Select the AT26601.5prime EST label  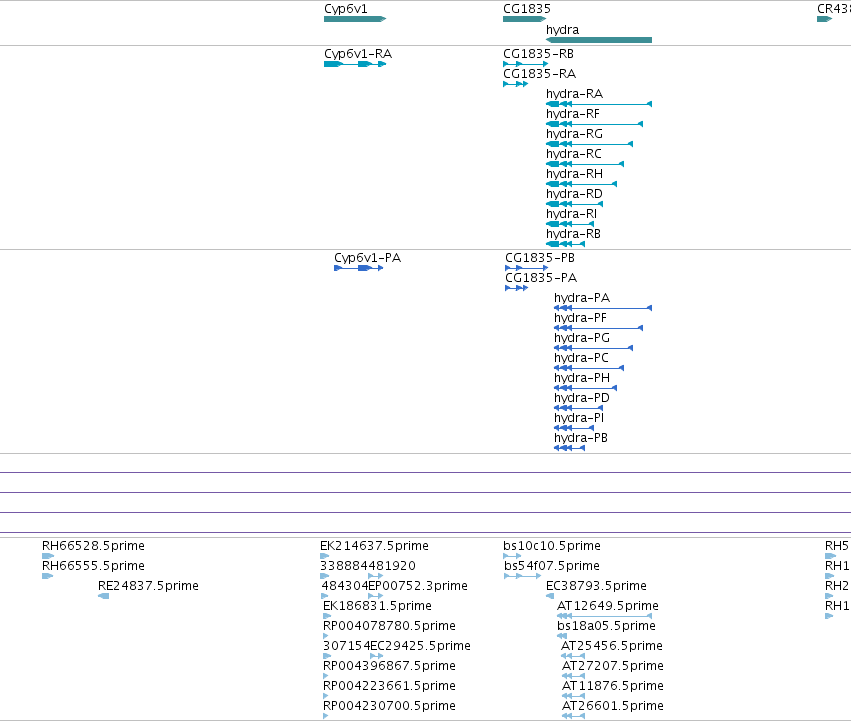coord(613,707)
